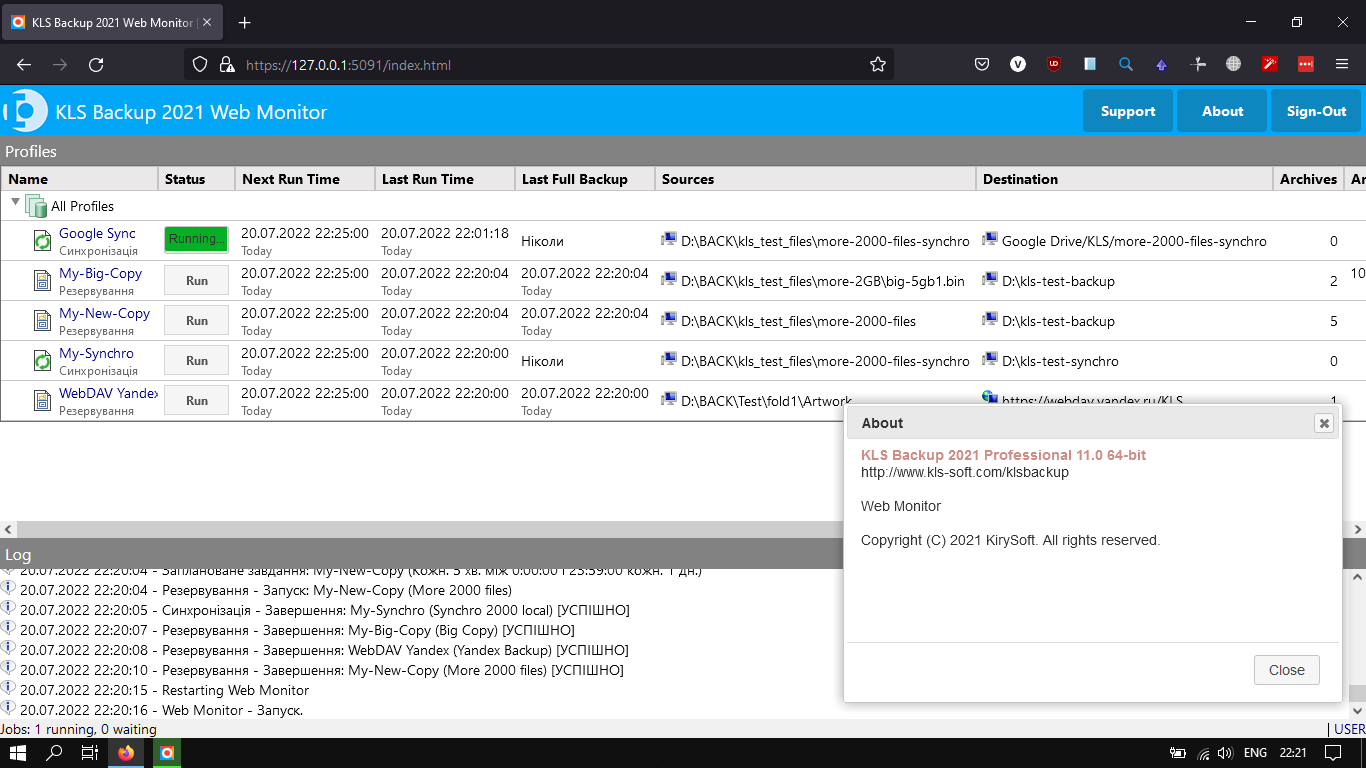Click the 'D:\kls-test-synchro' destination cell

coord(1124,361)
